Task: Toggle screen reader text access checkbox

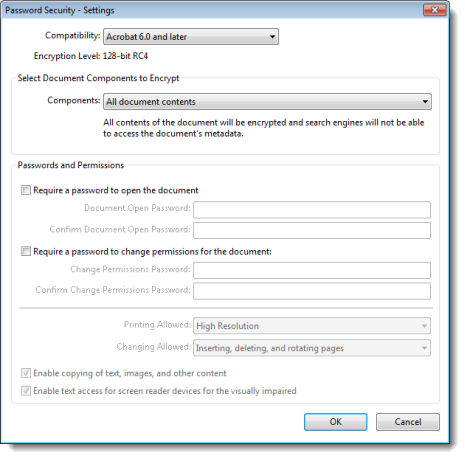Action: tap(26, 391)
